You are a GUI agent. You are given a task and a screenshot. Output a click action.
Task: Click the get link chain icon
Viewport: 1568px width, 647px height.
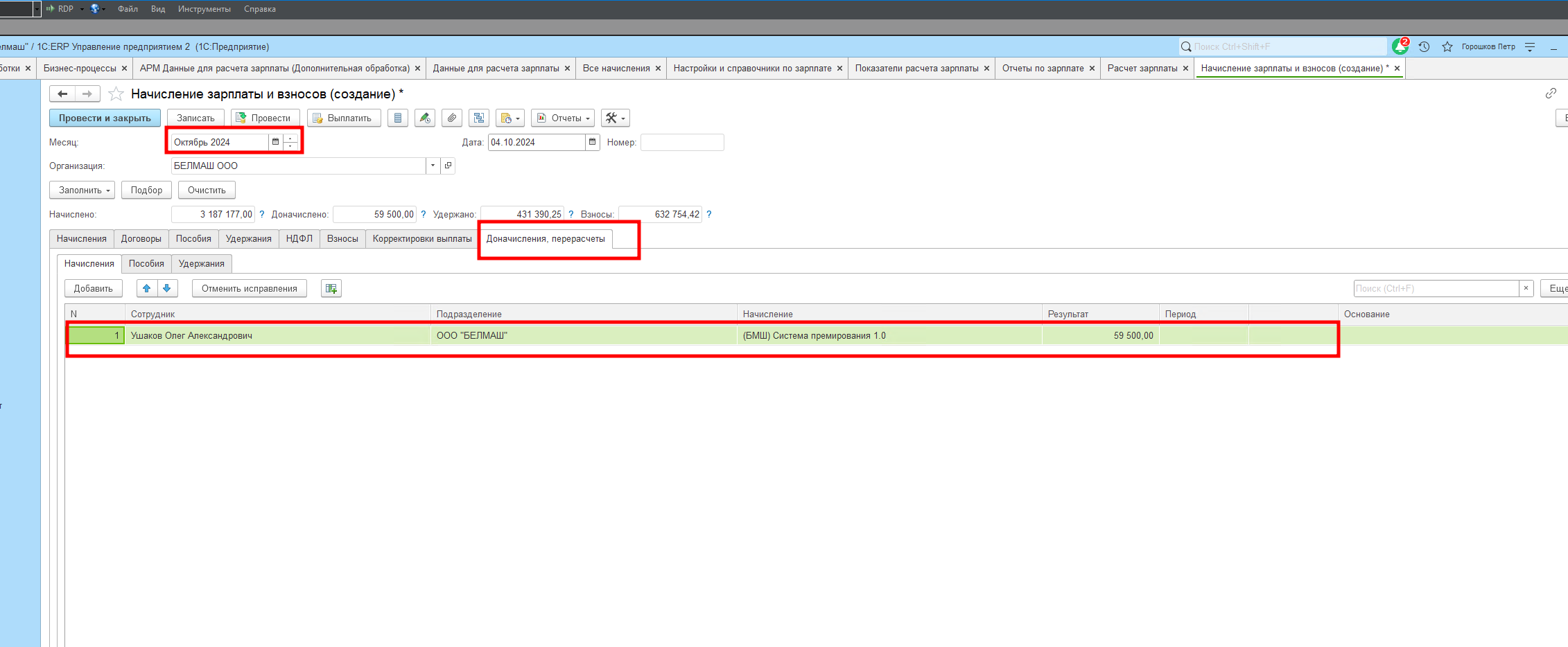[1551, 94]
